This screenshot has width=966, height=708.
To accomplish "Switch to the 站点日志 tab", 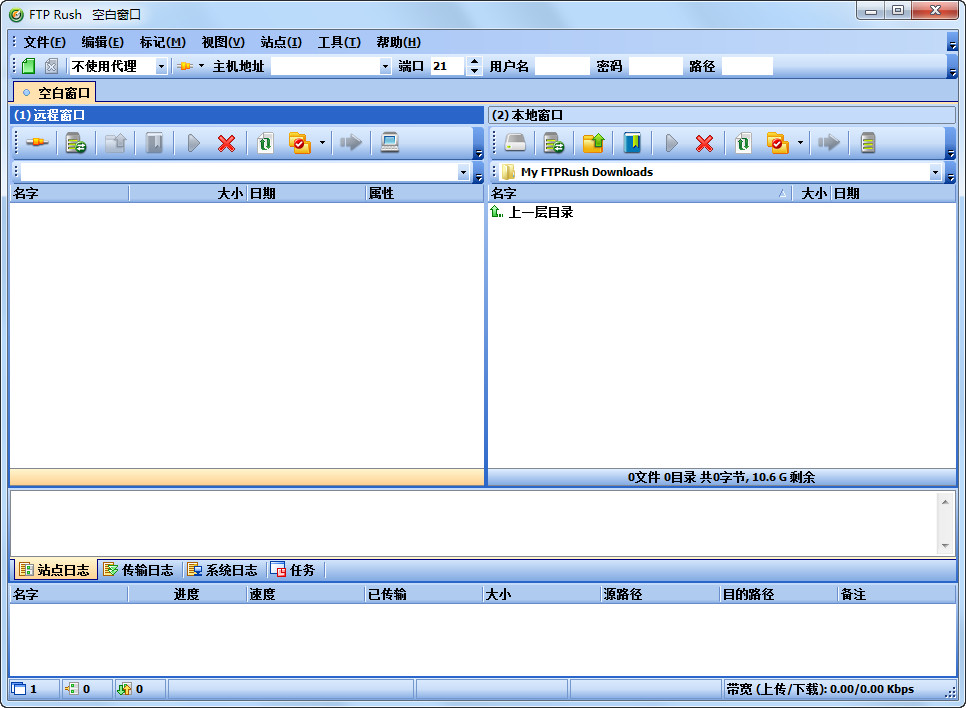I will 55,570.
